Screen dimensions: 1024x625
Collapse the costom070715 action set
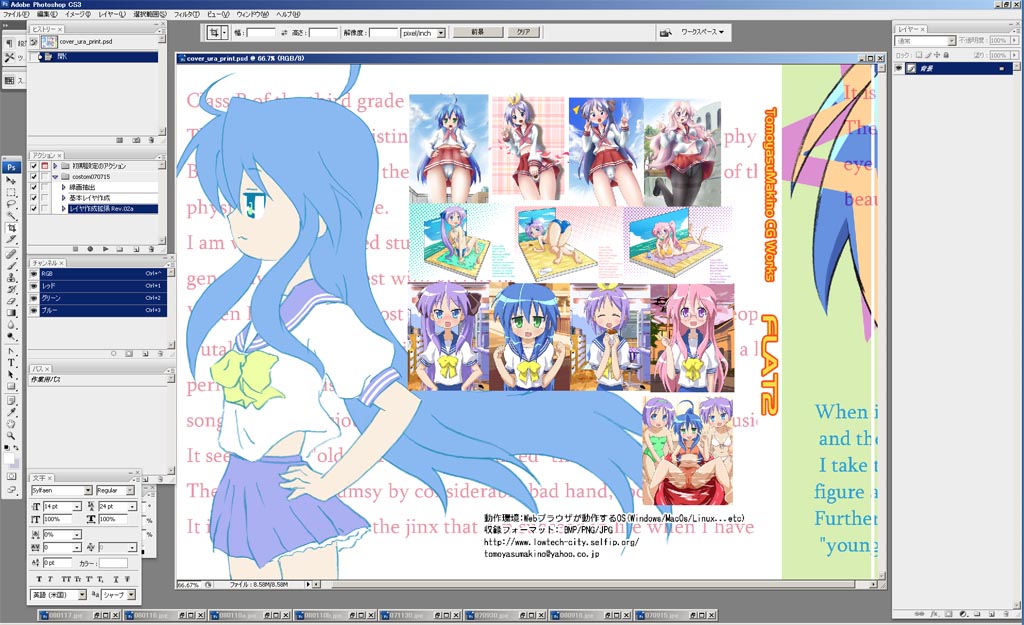click(x=56, y=176)
